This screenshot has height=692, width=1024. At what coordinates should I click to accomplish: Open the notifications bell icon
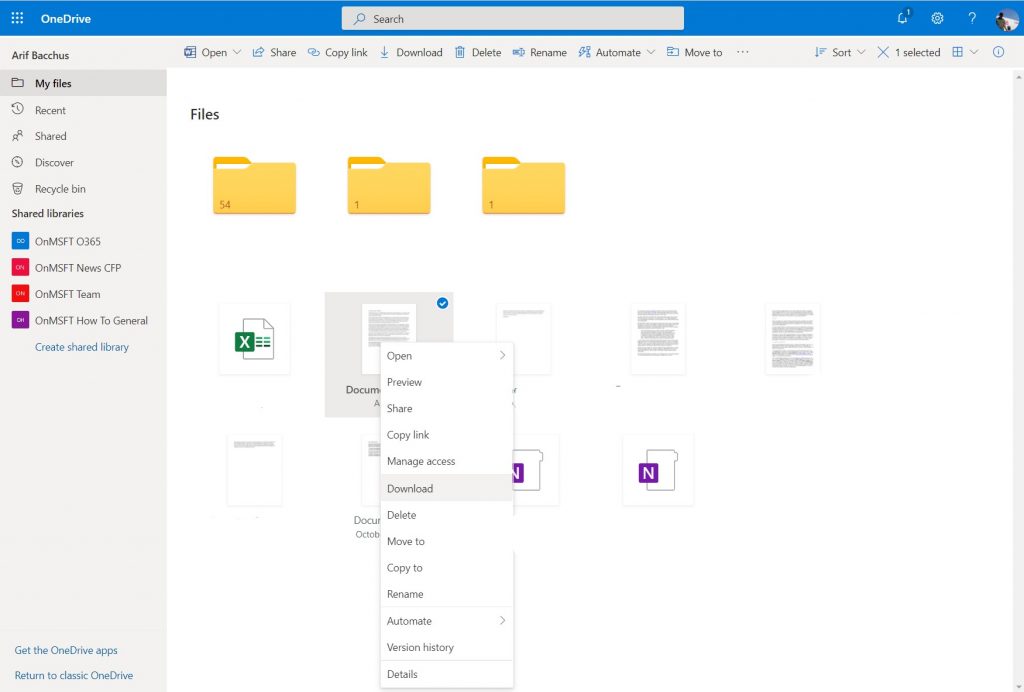tap(903, 18)
